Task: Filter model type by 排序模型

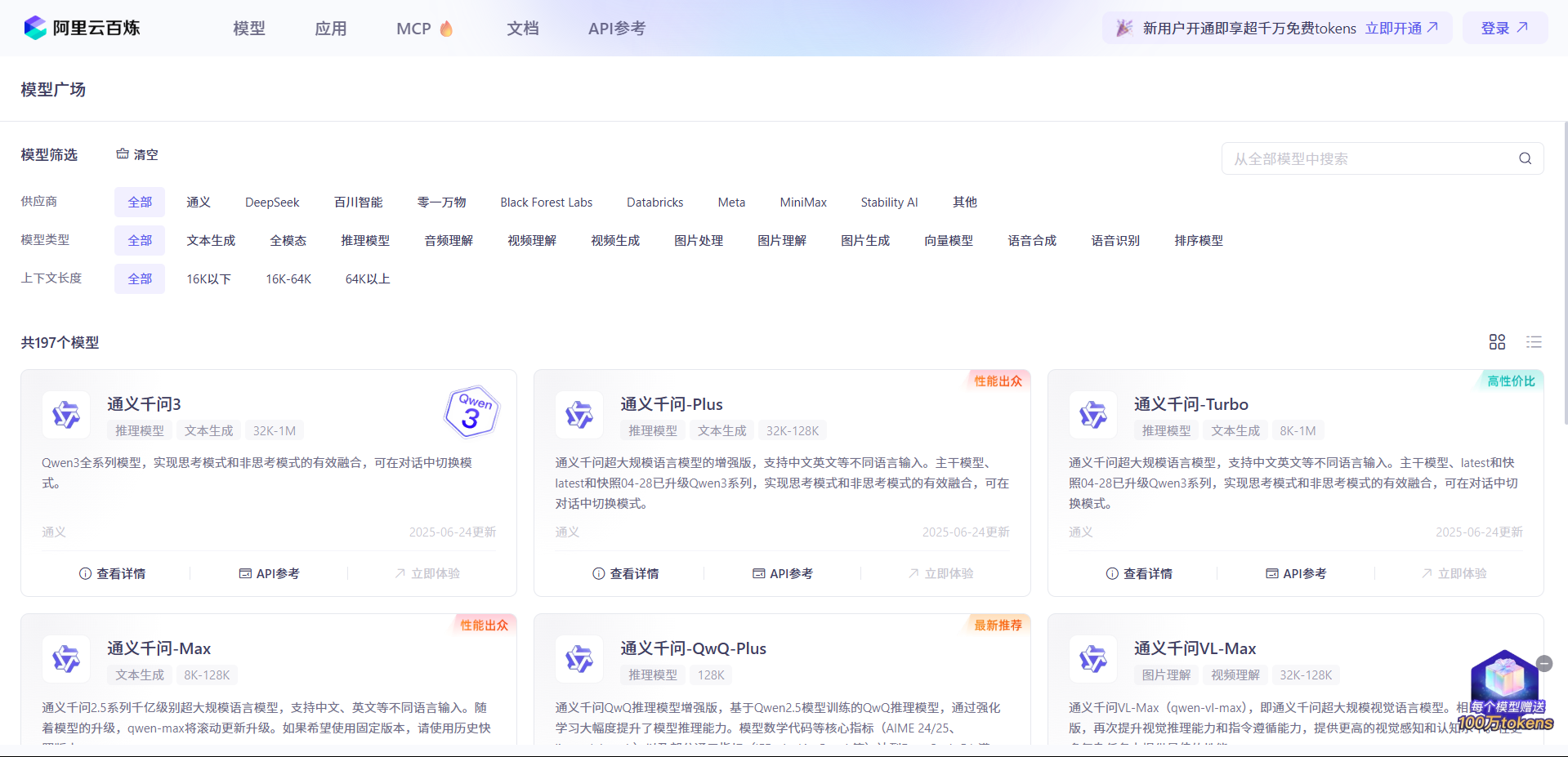Action: pos(1199,240)
